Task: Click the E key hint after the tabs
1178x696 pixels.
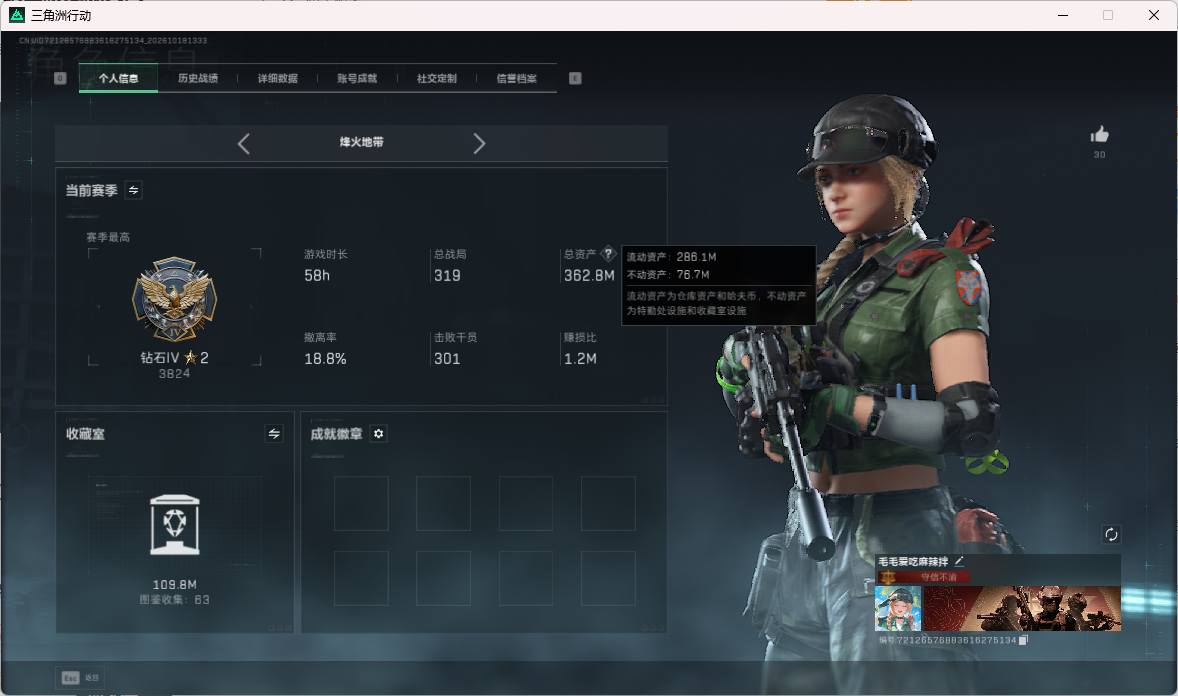Action: click(575, 78)
